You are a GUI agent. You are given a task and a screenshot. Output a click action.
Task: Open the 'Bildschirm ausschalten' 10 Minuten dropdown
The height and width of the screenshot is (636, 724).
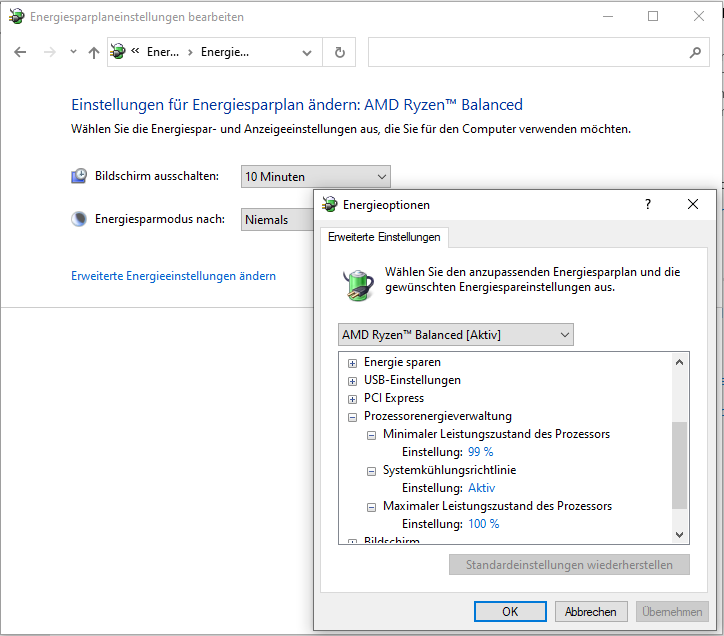[315, 176]
